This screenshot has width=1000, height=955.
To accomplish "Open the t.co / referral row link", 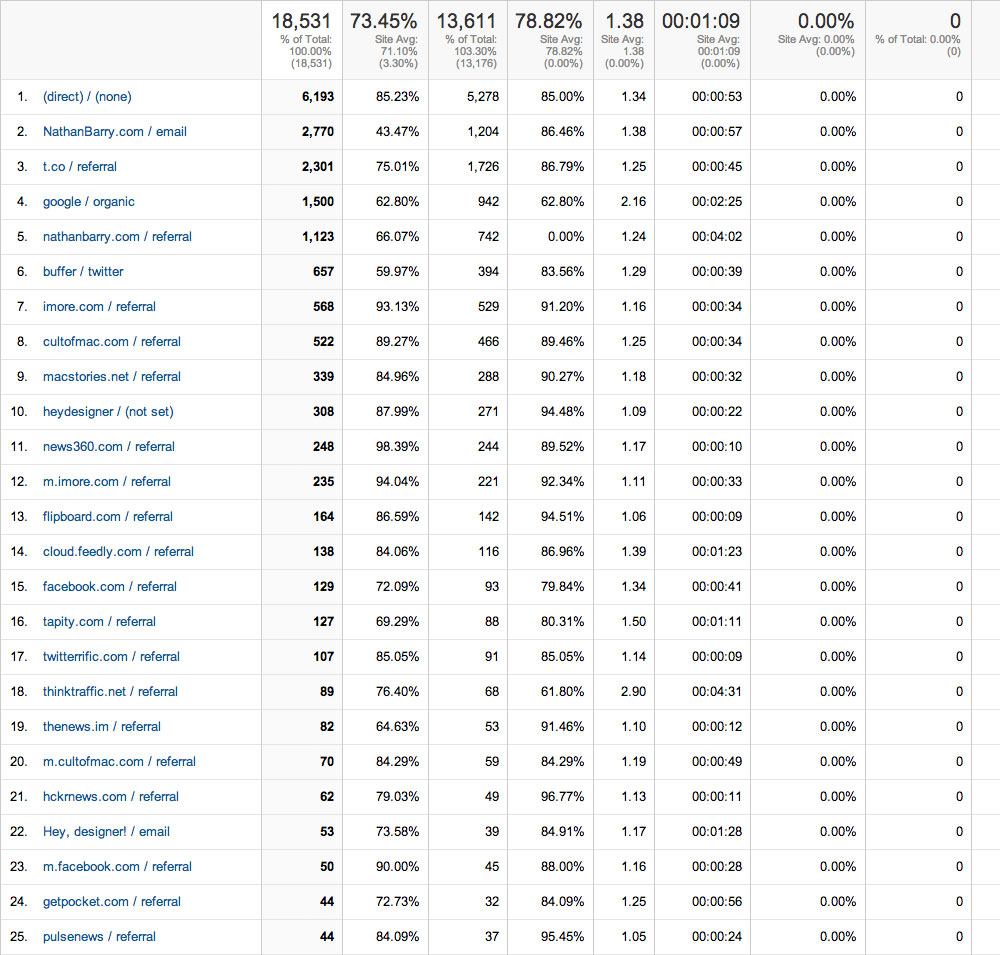I will click(80, 167).
